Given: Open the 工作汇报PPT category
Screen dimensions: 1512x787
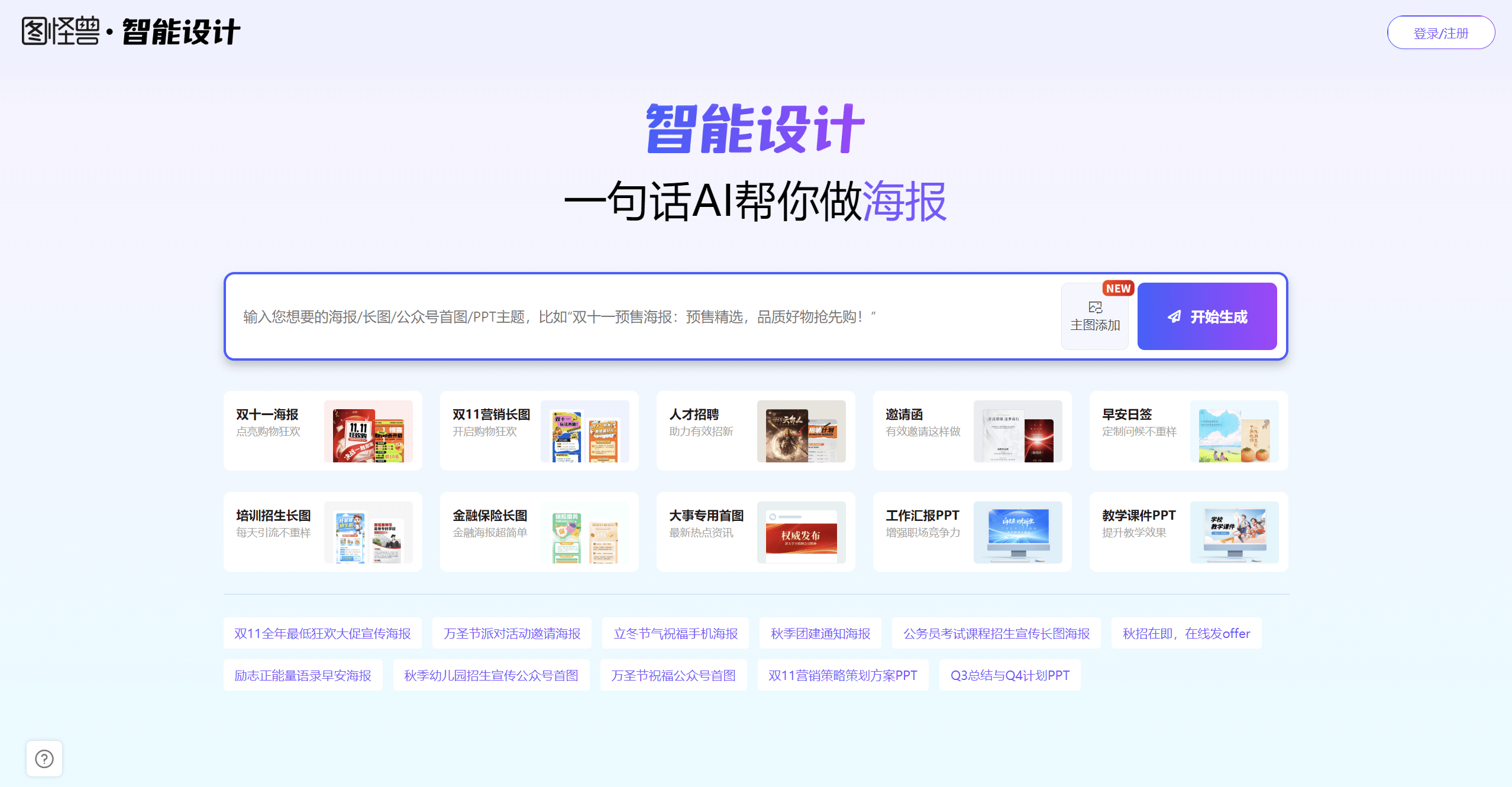Looking at the screenshot, I should point(972,532).
